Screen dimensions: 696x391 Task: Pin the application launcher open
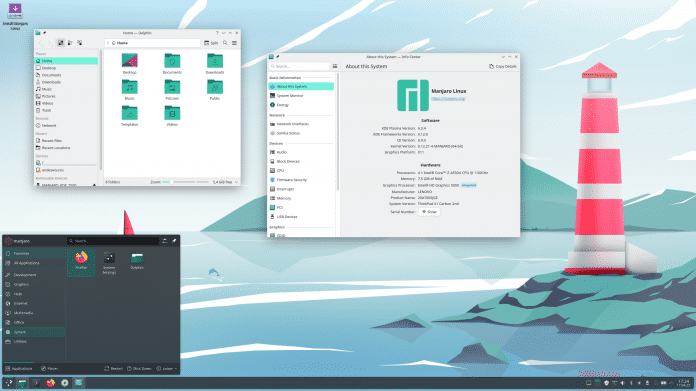(174, 241)
